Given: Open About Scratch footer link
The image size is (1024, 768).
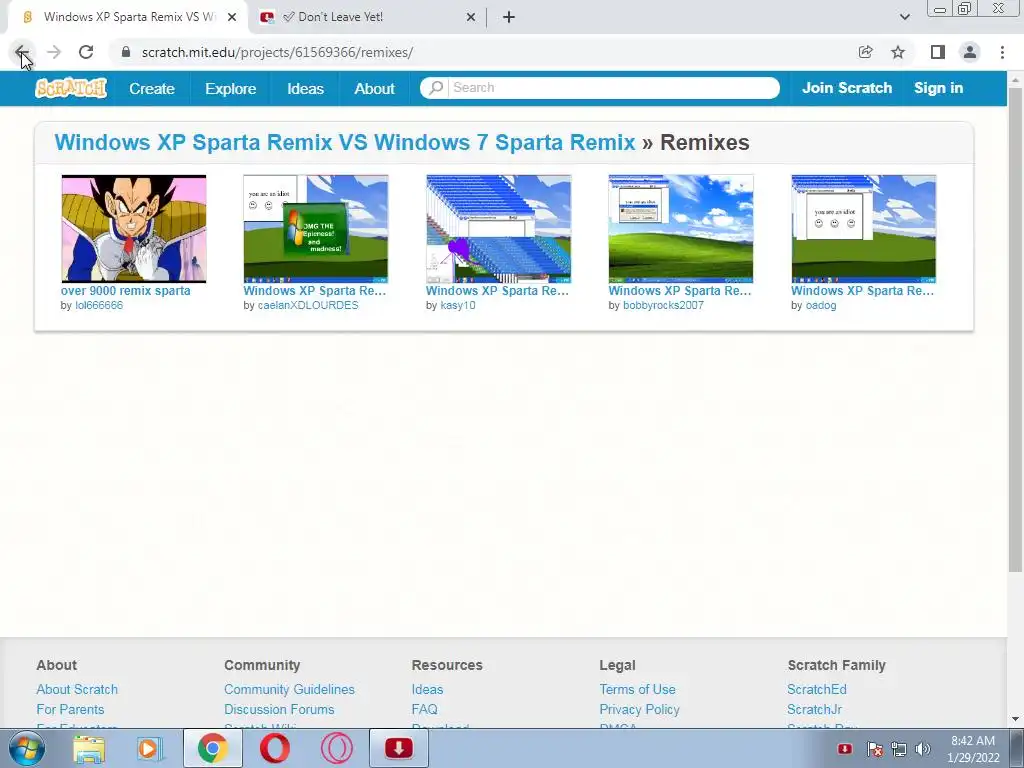Looking at the screenshot, I should (x=77, y=690).
